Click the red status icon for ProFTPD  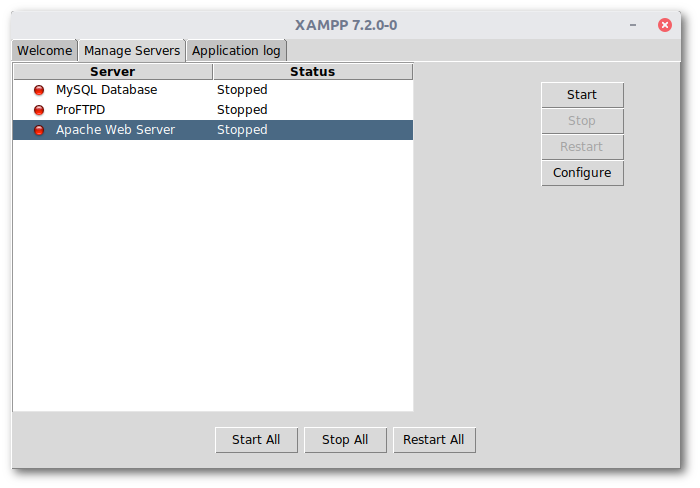(x=39, y=110)
